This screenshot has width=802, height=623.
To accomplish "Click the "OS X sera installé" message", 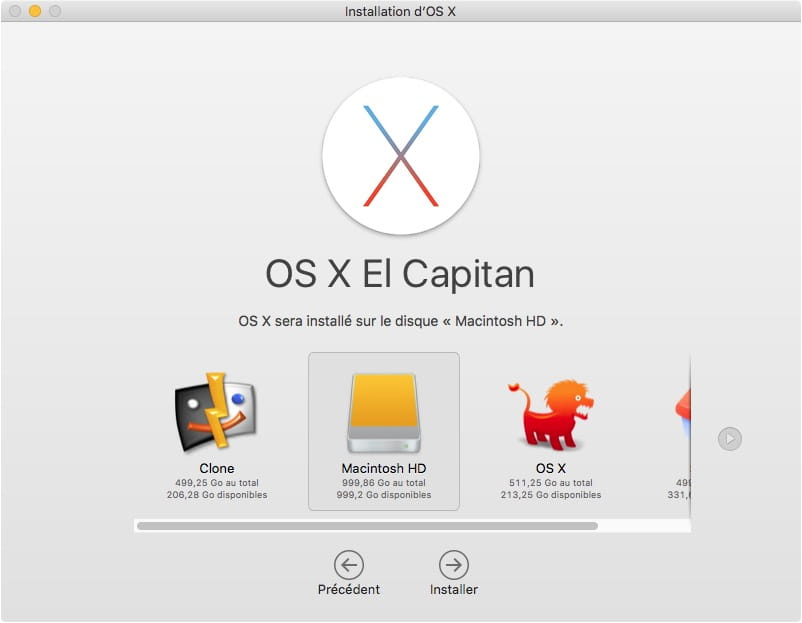I will (x=400, y=321).
